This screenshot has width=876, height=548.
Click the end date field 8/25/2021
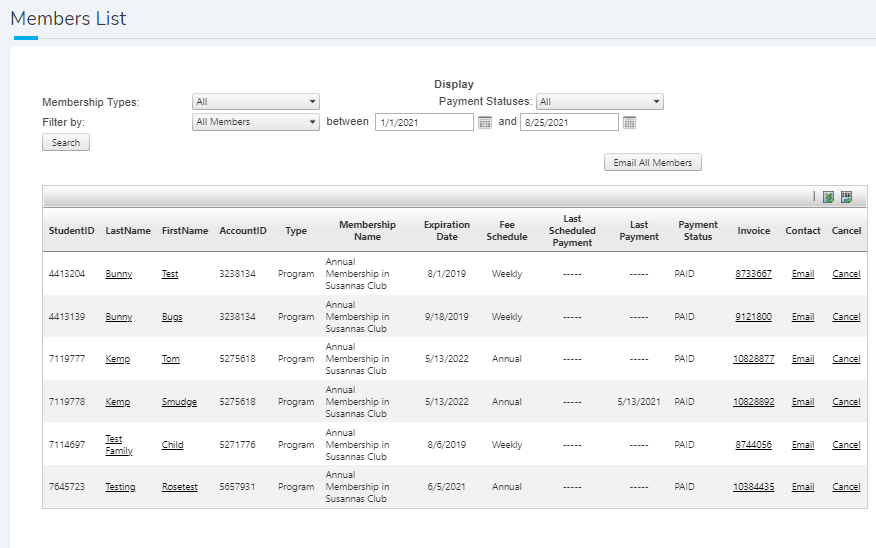[x=569, y=122]
